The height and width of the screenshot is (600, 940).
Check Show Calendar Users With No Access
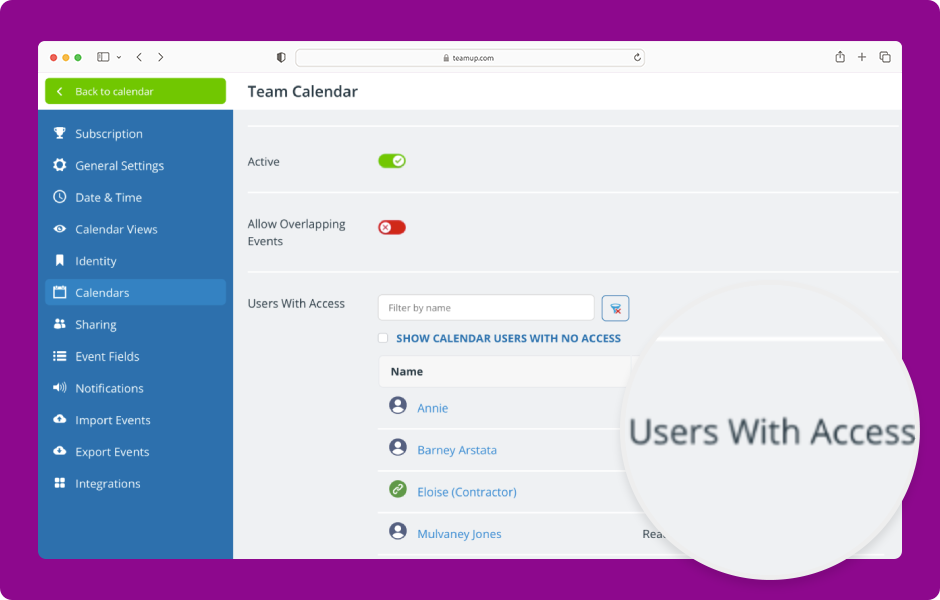(382, 338)
